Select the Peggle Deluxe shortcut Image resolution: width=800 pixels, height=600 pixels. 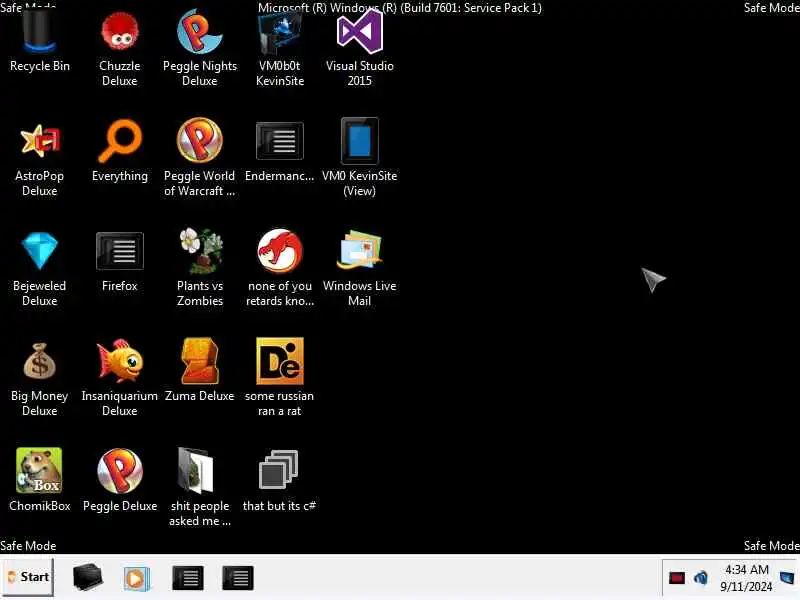pos(119,482)
